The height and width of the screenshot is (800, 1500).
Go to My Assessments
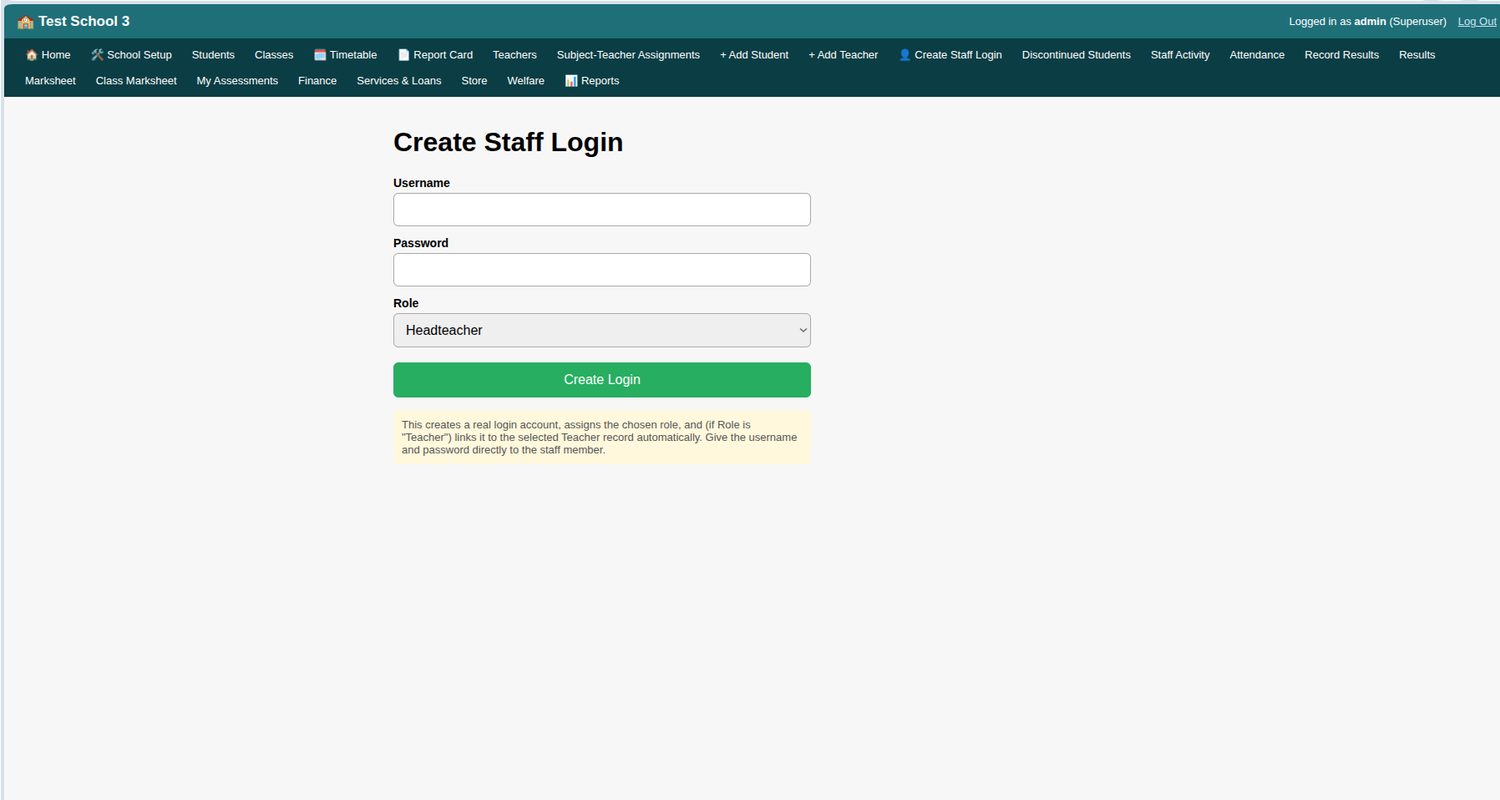[x=237, y=81]
